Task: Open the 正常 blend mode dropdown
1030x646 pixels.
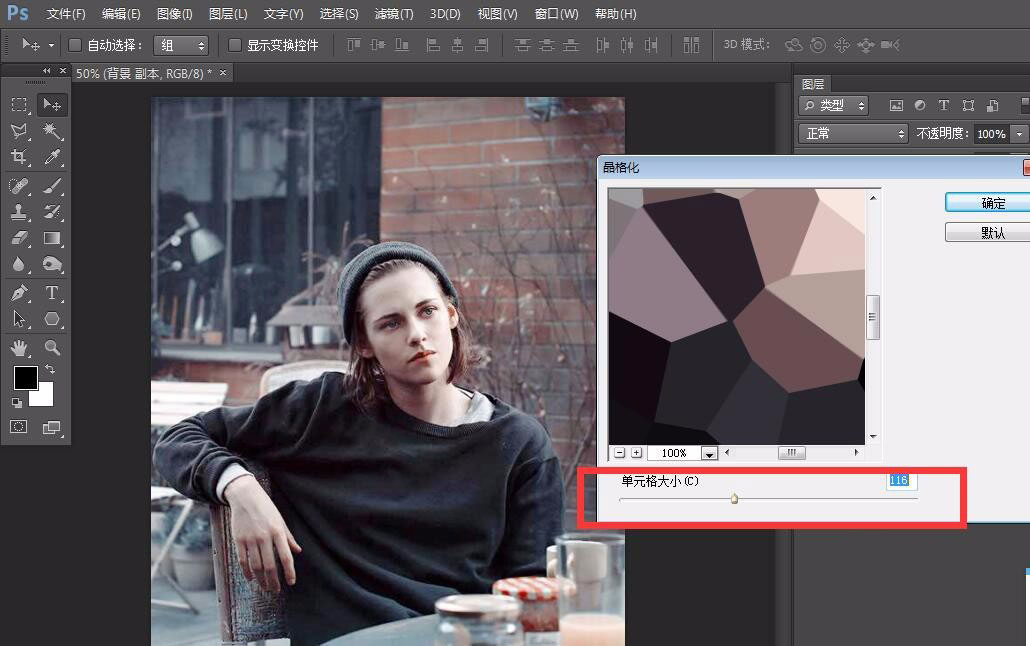Action: point(852,133)
